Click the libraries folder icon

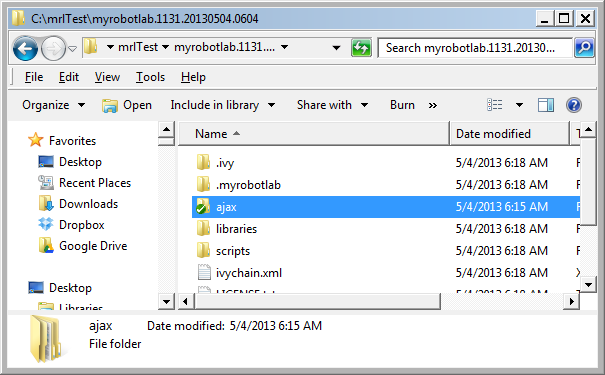(x=203, y=228)
